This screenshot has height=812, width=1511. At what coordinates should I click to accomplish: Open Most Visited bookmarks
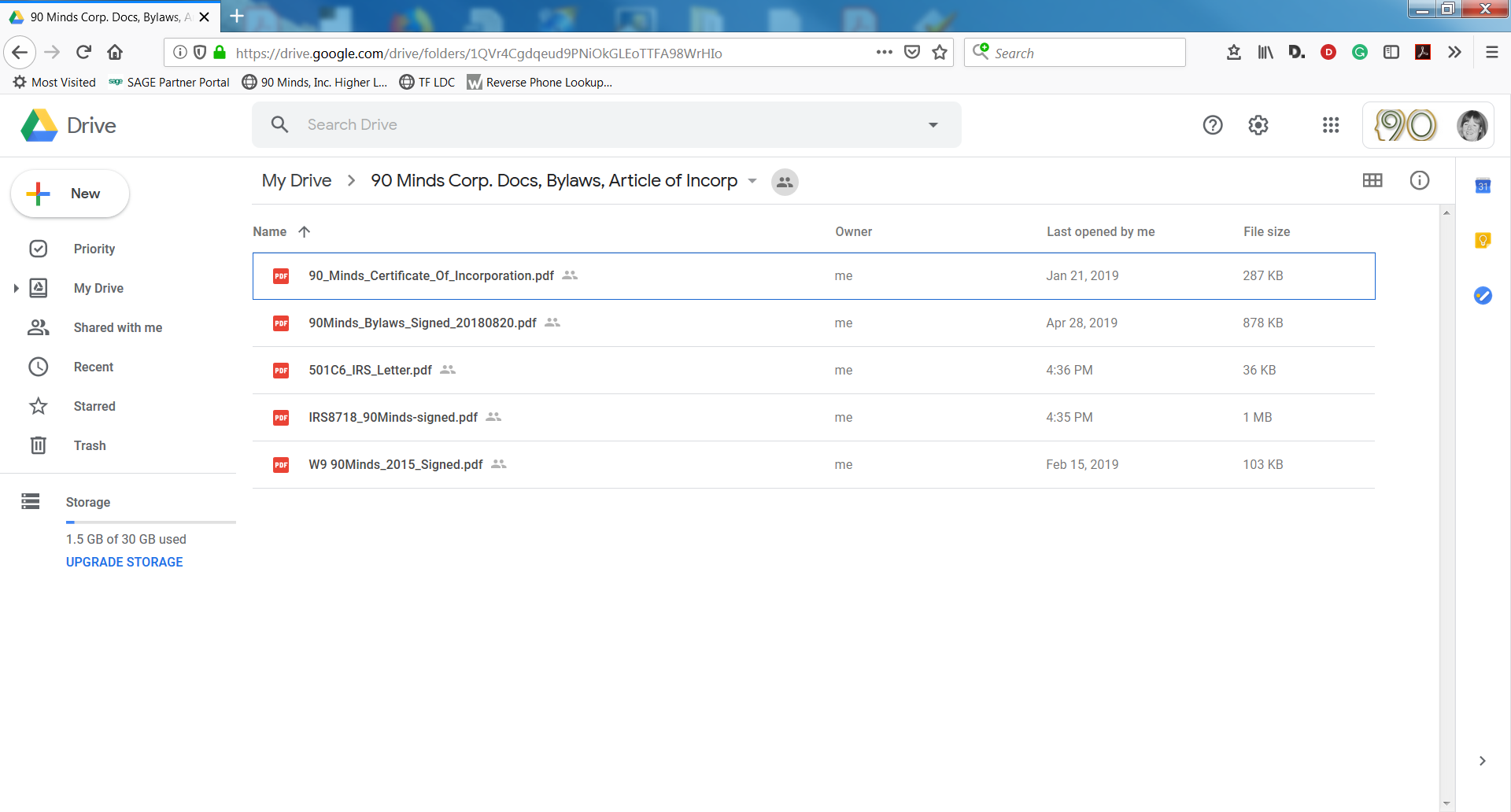[x=54, y=82]
